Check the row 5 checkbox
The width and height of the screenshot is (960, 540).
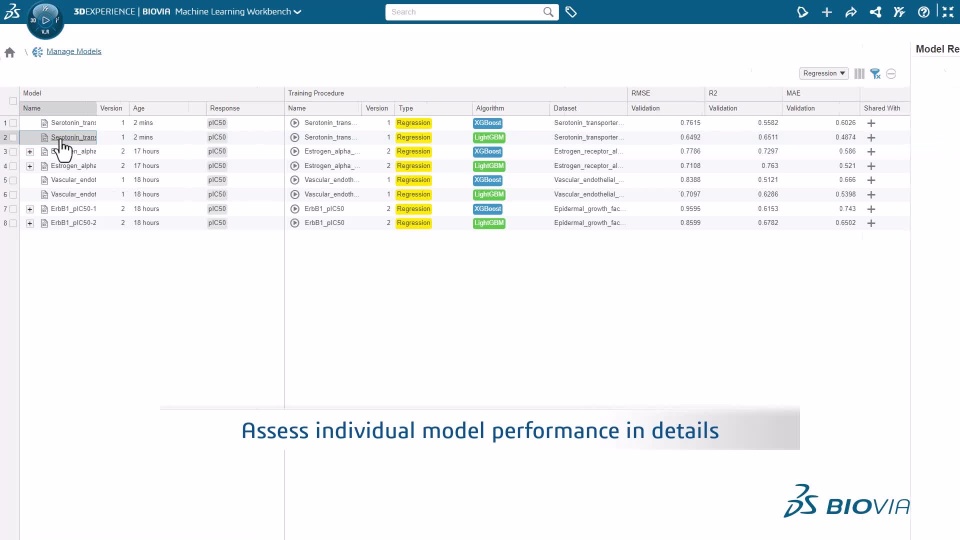pyautogui.click(x=13, y=181)
